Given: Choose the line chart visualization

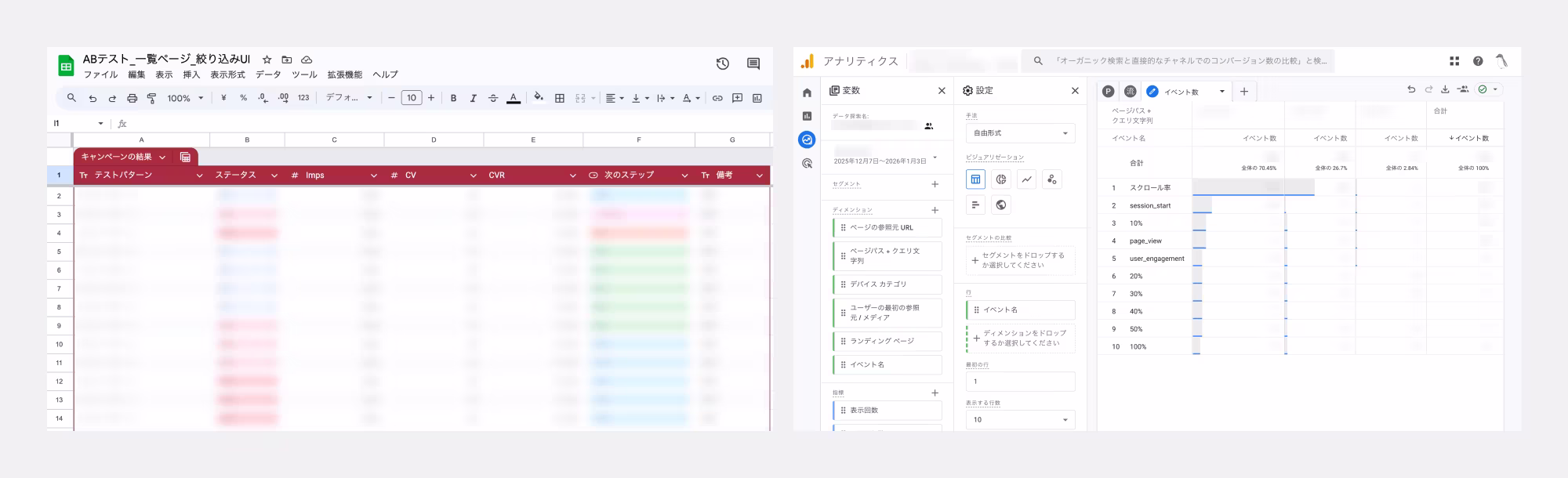Looking at the screenshot, I should [1026, 179].
